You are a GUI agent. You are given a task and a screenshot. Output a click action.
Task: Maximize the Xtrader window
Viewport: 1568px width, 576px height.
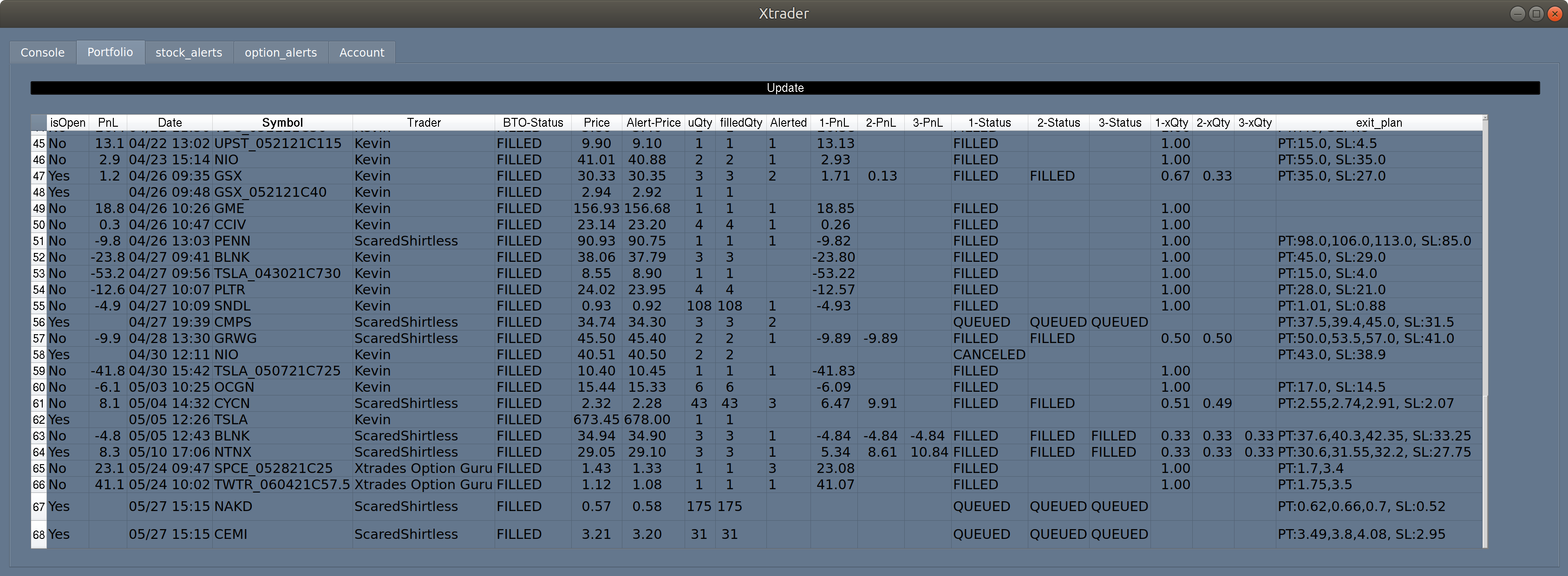(x=1536, y=13)
